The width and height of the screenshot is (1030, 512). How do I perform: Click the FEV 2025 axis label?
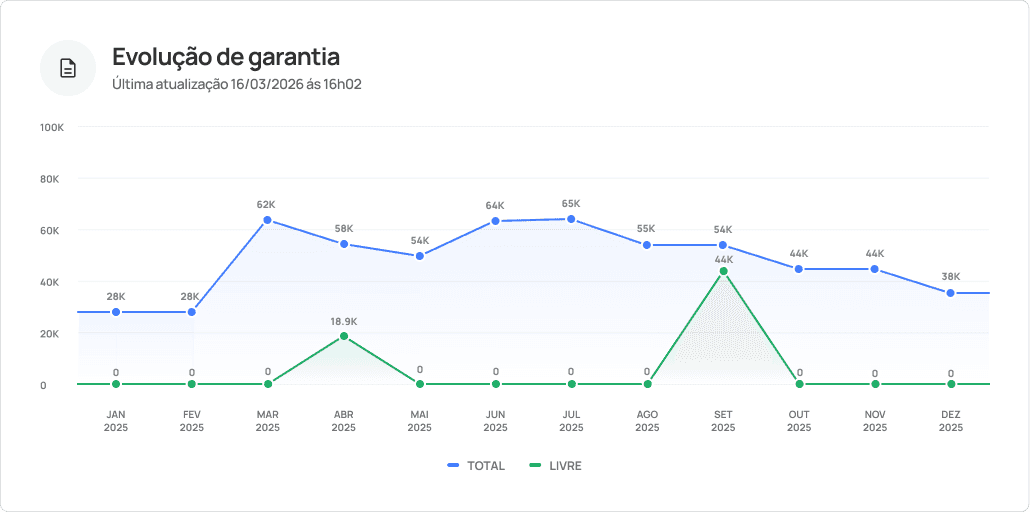tap(192, 421)
